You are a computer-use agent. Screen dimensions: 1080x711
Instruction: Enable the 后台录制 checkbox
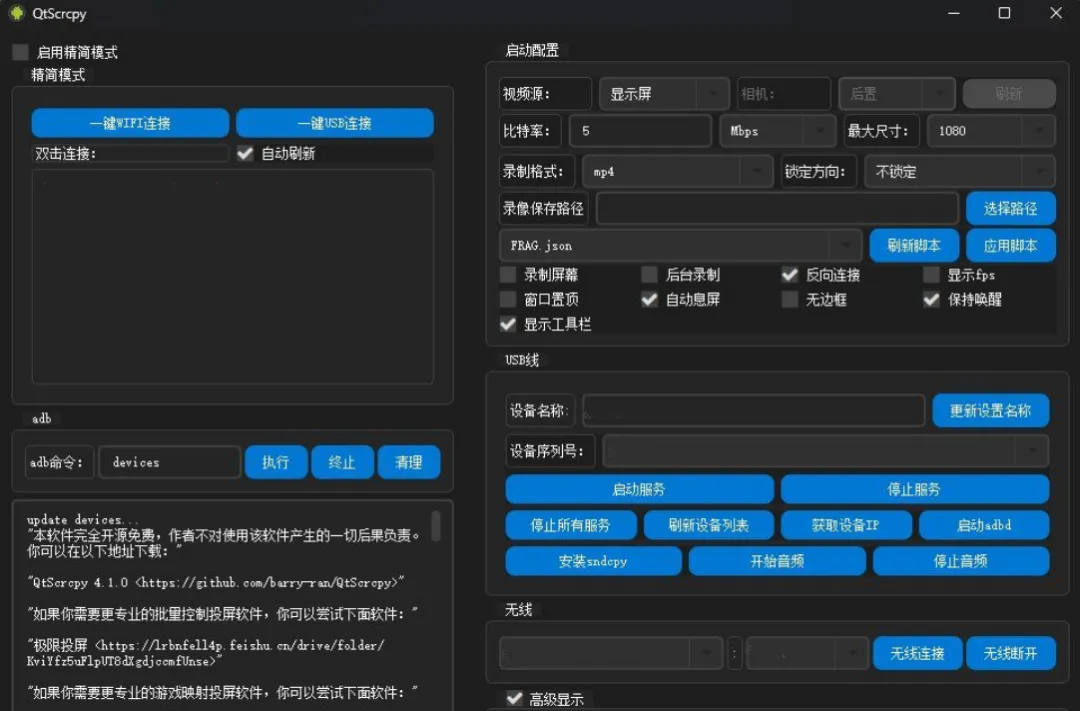[649, 275]
